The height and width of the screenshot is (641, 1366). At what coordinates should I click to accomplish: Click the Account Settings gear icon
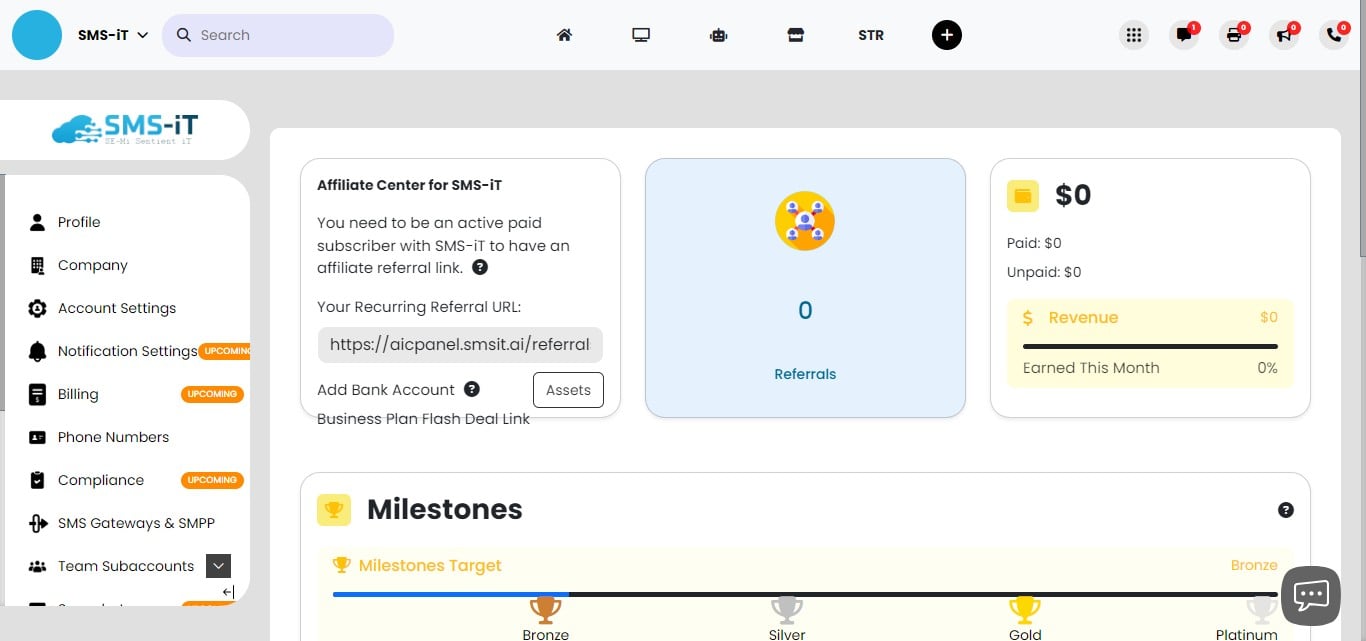click(37, 308)
